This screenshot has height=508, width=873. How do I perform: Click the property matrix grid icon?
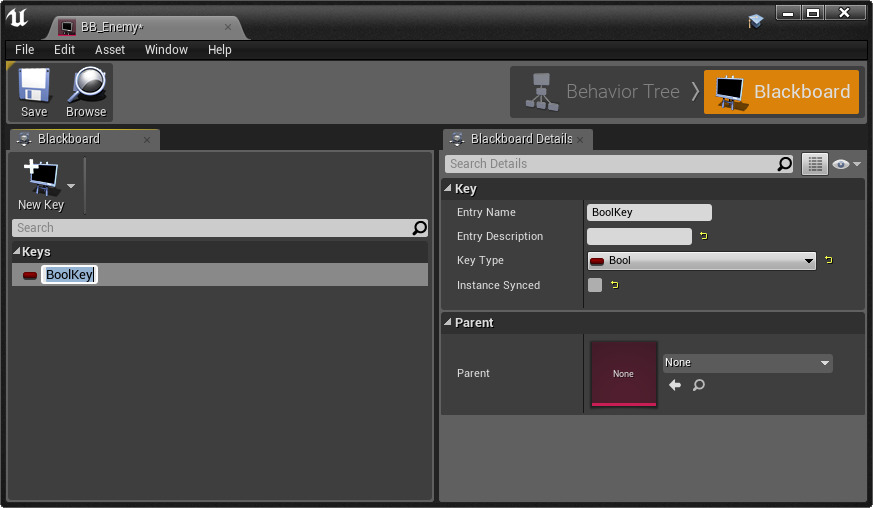[x=814, y=164]
